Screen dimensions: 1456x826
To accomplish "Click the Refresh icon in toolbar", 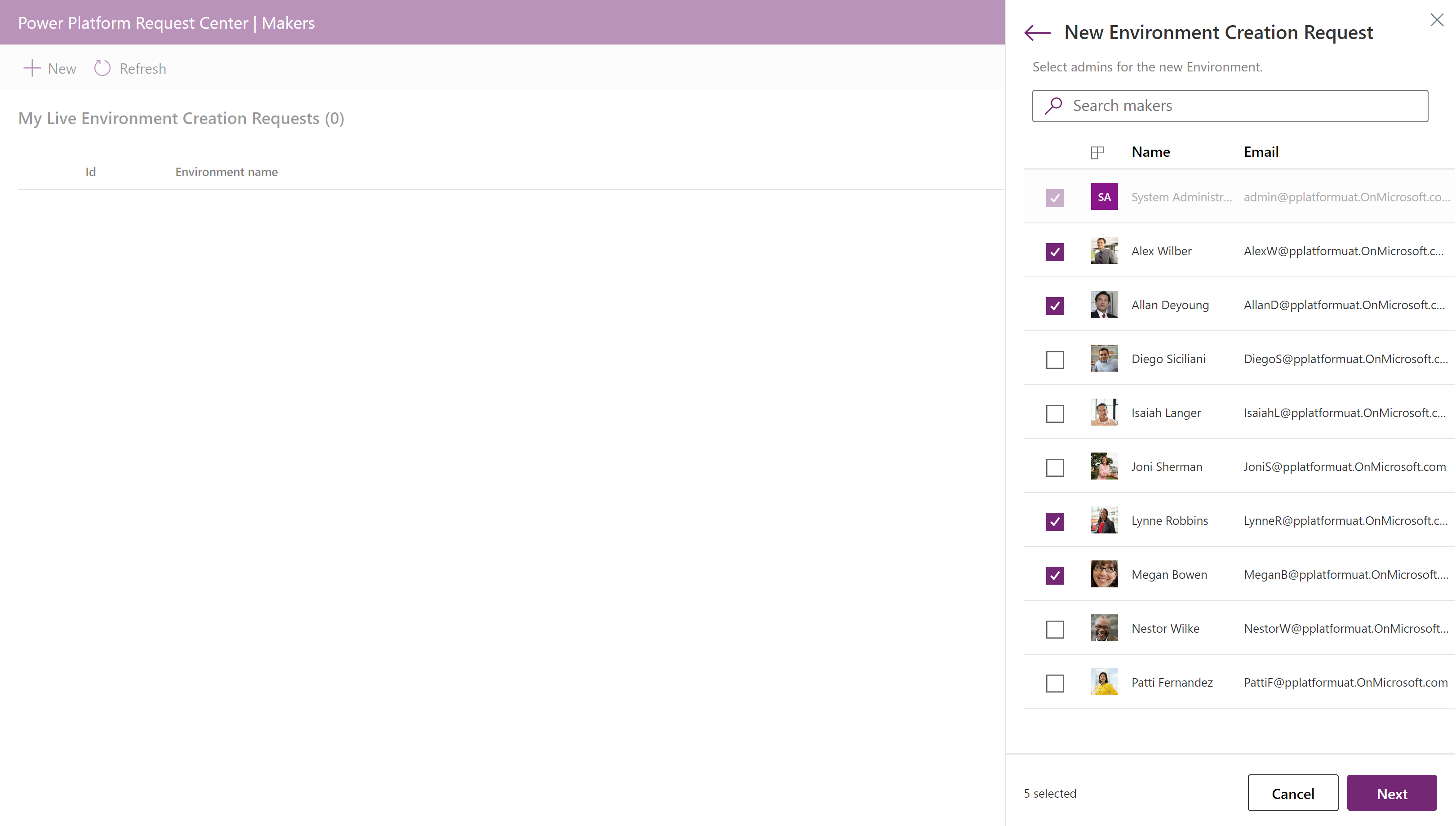I will pyautogui.click(x=102, y=68).
